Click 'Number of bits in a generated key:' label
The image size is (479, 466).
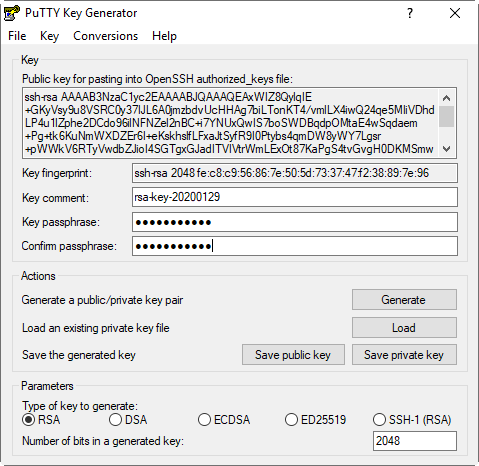(103, 441)
